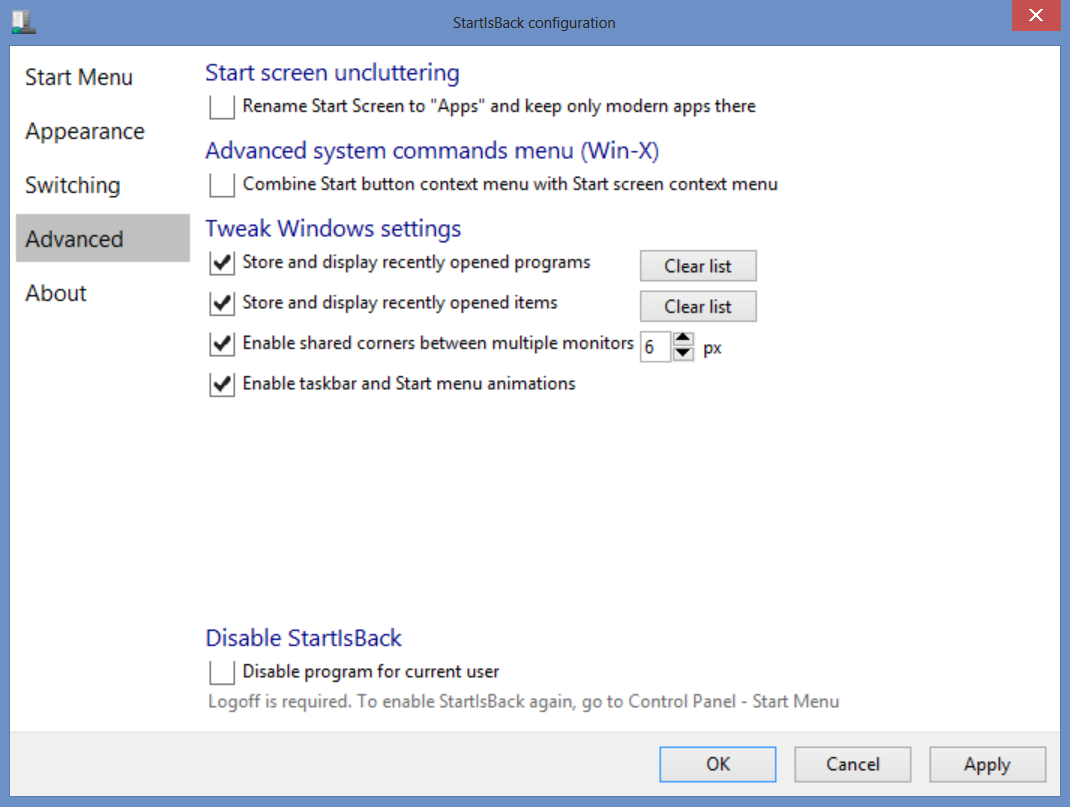Turn off taskbar and Start menu animations
Viewport: 1070px width, 807px height.
coord(222,384)
